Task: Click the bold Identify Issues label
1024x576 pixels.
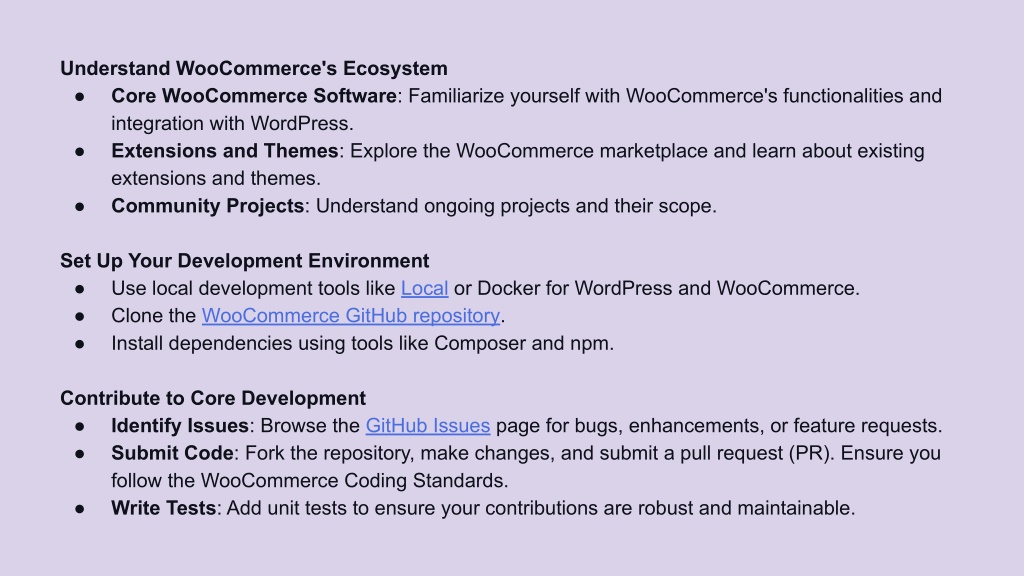Action: coord(180,426)
